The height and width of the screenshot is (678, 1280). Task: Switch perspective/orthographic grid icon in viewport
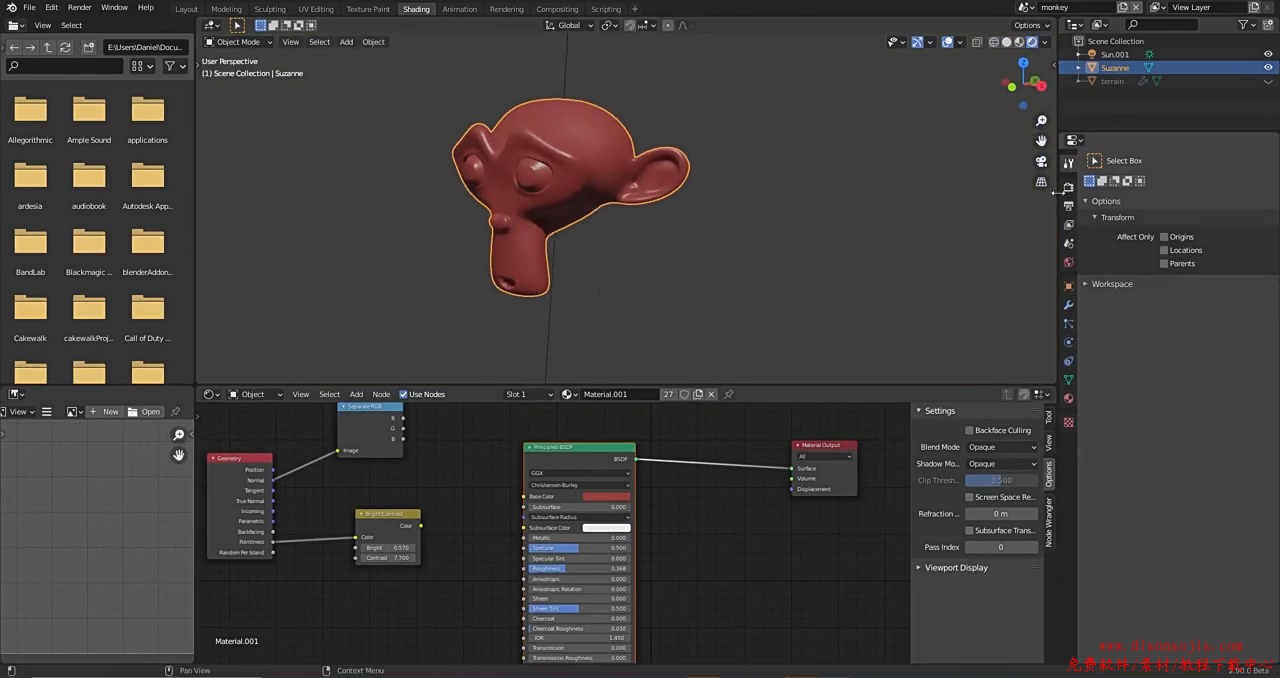[x=1041, y=182]
